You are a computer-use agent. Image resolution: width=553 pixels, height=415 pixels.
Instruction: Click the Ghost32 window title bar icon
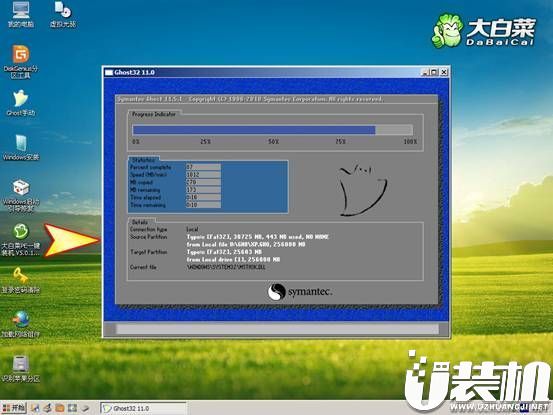point(109,72)
